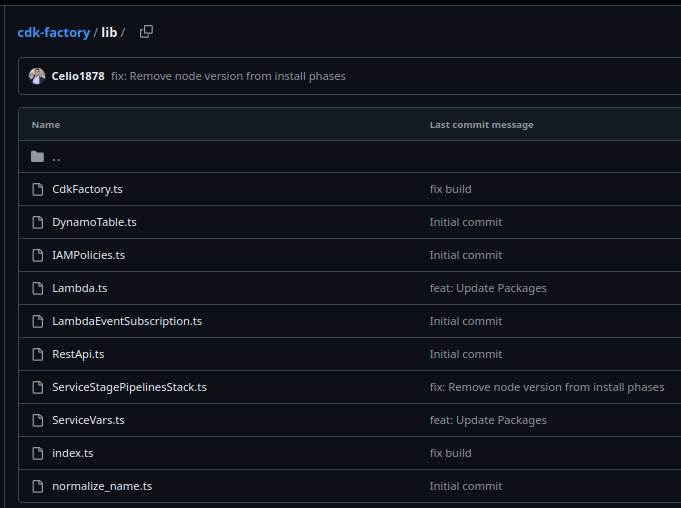This screenshot has height=508, width=681.
Task: Open LambdaEventSubscription.ts file
Action: pos(127,321)
